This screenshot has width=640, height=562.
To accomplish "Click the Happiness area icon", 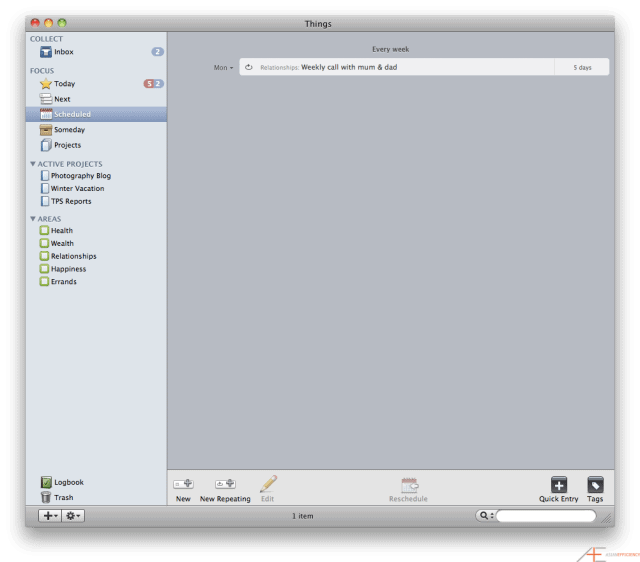I will pos(44,269).
